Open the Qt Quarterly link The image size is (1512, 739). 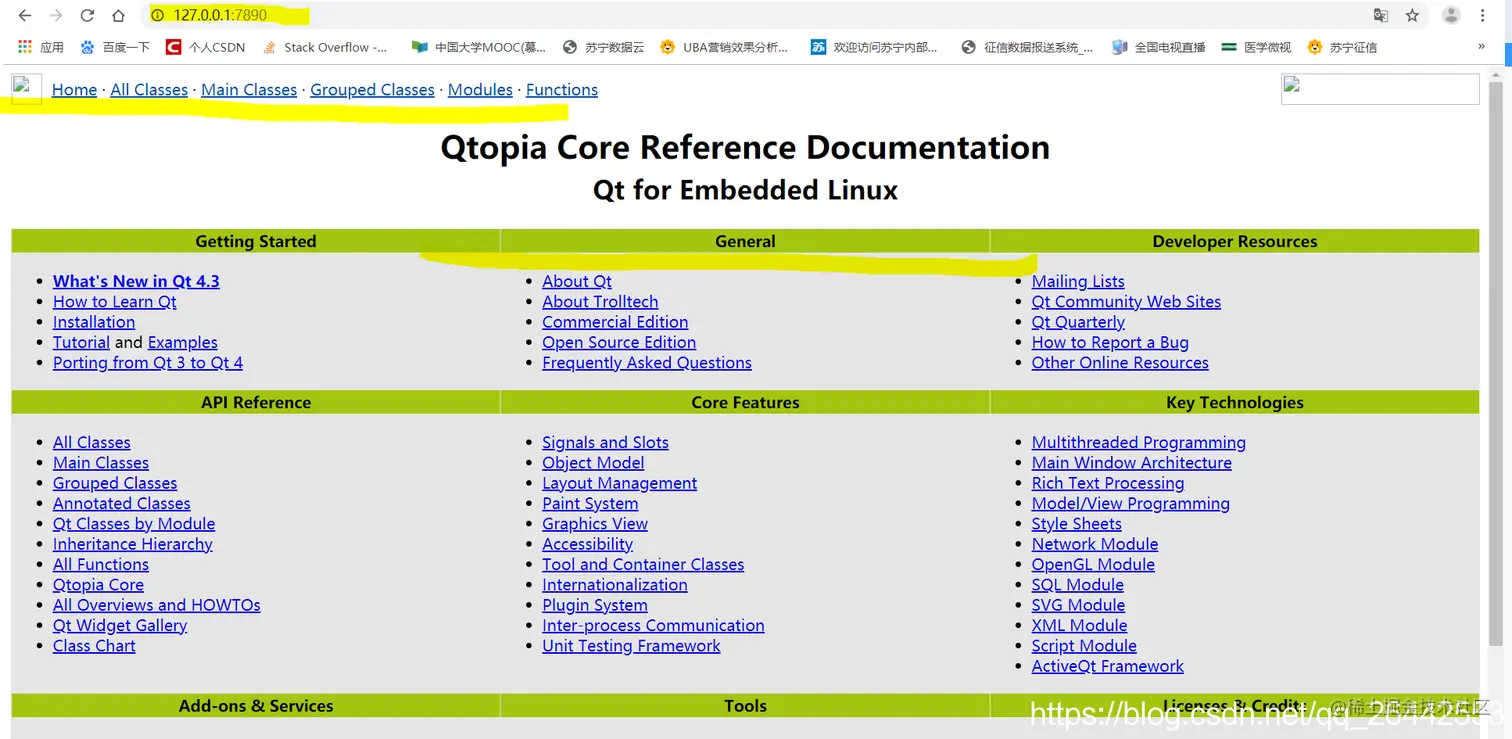click(1078, 322)
